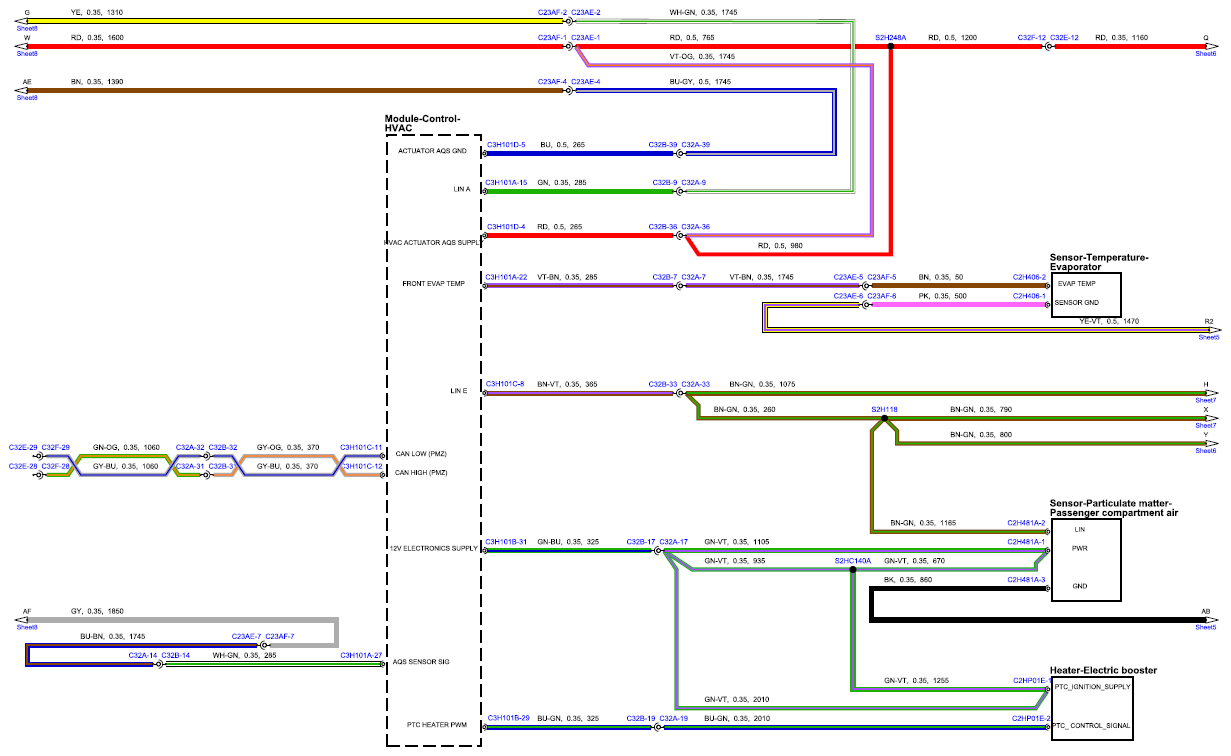Open connector pin C2HP01E-2
1231x756 pixels.
coord(1030,718)
